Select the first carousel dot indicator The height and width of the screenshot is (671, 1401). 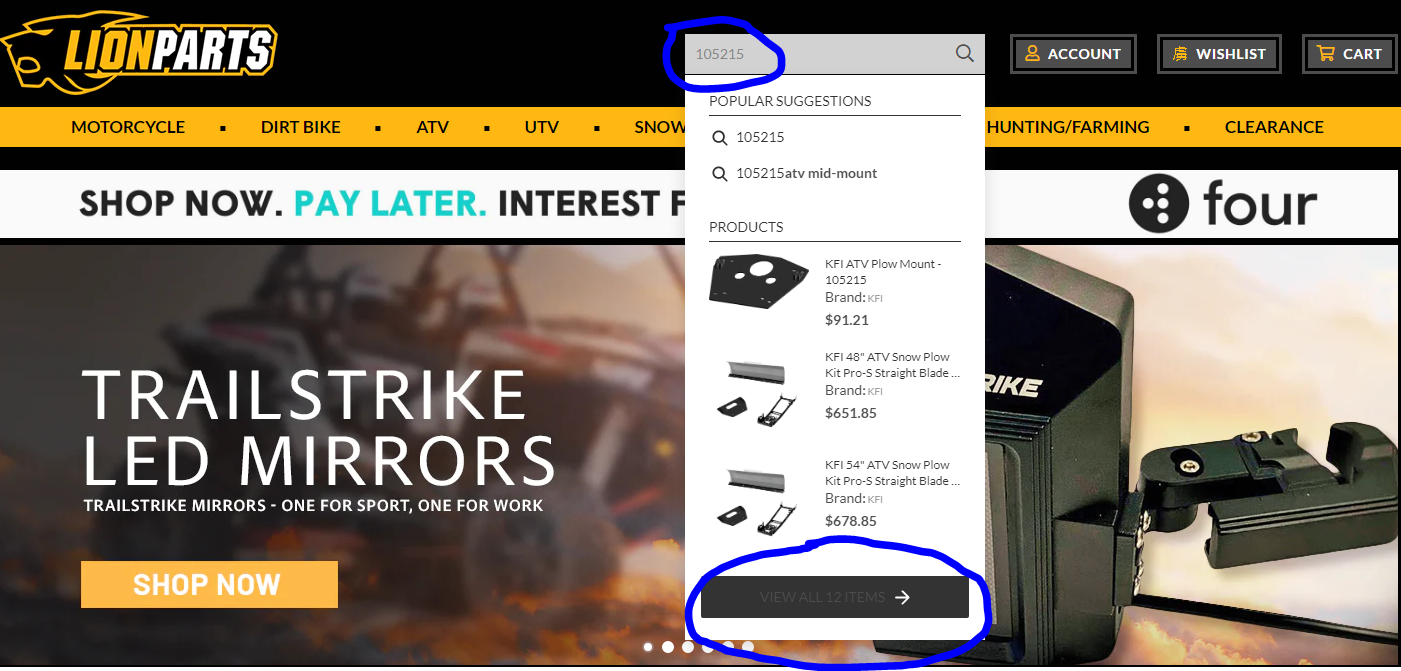point(648,647)
